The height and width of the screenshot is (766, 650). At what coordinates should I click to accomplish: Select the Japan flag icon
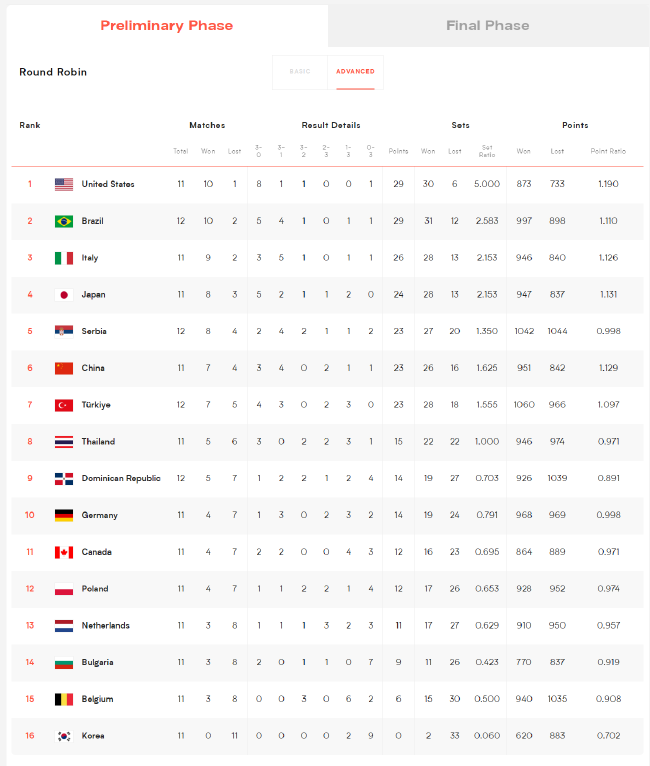tap(64, 295)
